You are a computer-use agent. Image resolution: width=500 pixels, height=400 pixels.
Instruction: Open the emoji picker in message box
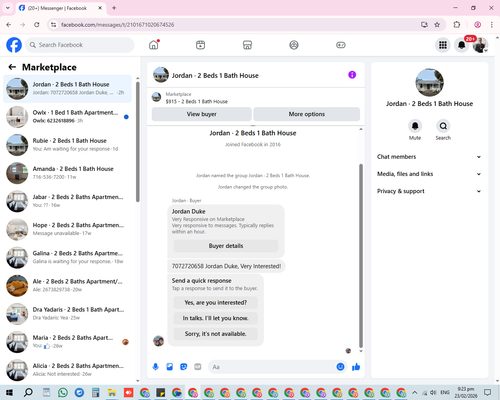(x=340, y=367)
